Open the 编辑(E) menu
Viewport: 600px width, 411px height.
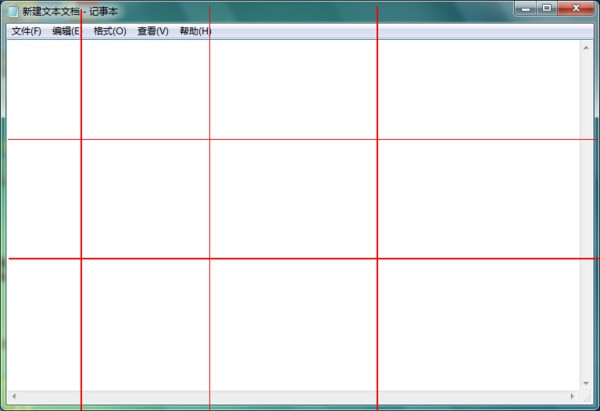(66, 31)
